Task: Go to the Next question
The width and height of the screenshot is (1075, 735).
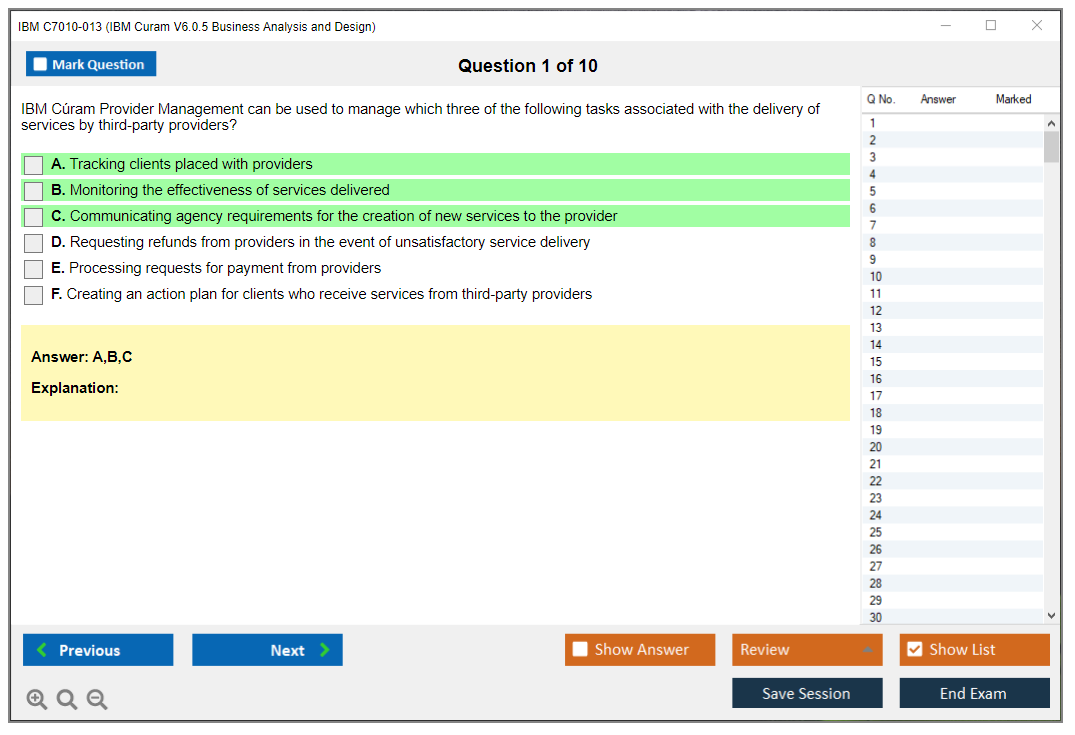Action: [x=267, y=650]
